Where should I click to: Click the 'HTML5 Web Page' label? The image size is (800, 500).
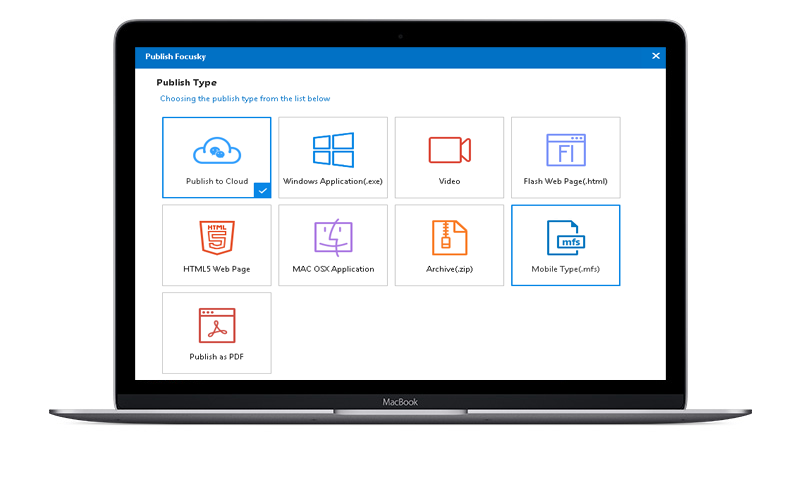pos(217,269)
